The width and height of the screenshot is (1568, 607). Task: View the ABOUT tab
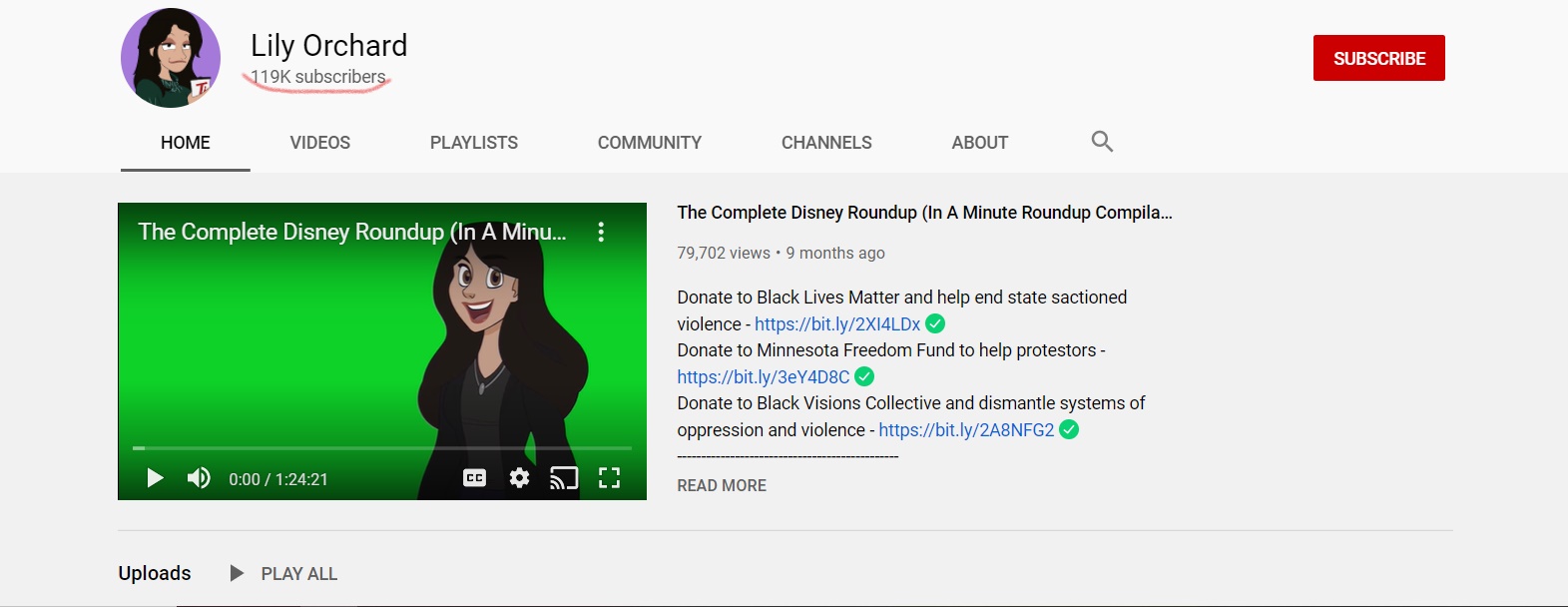980,143
